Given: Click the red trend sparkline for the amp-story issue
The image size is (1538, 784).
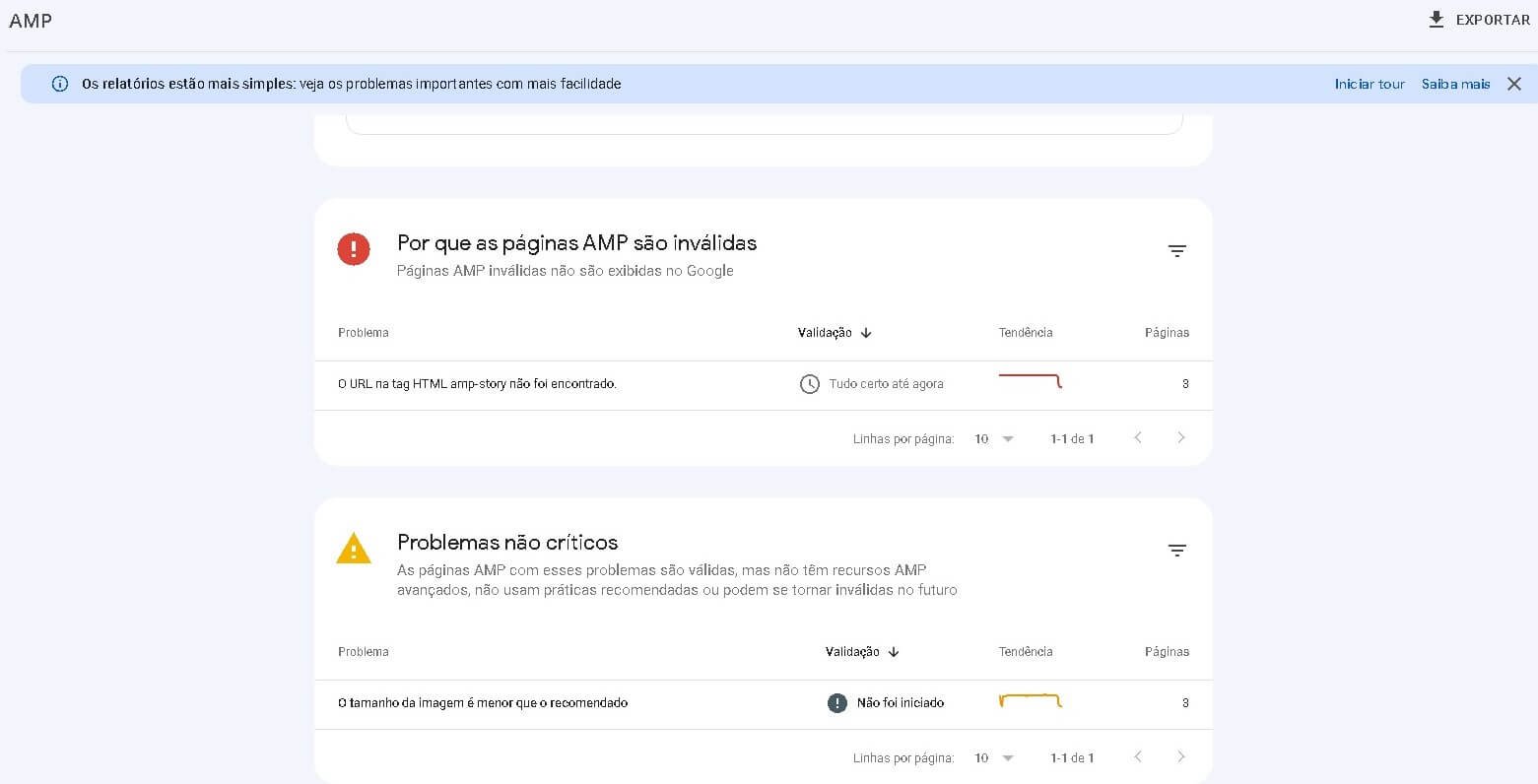Looking at the screenshot, I should pyautogui.click(x=1031, y=380).
